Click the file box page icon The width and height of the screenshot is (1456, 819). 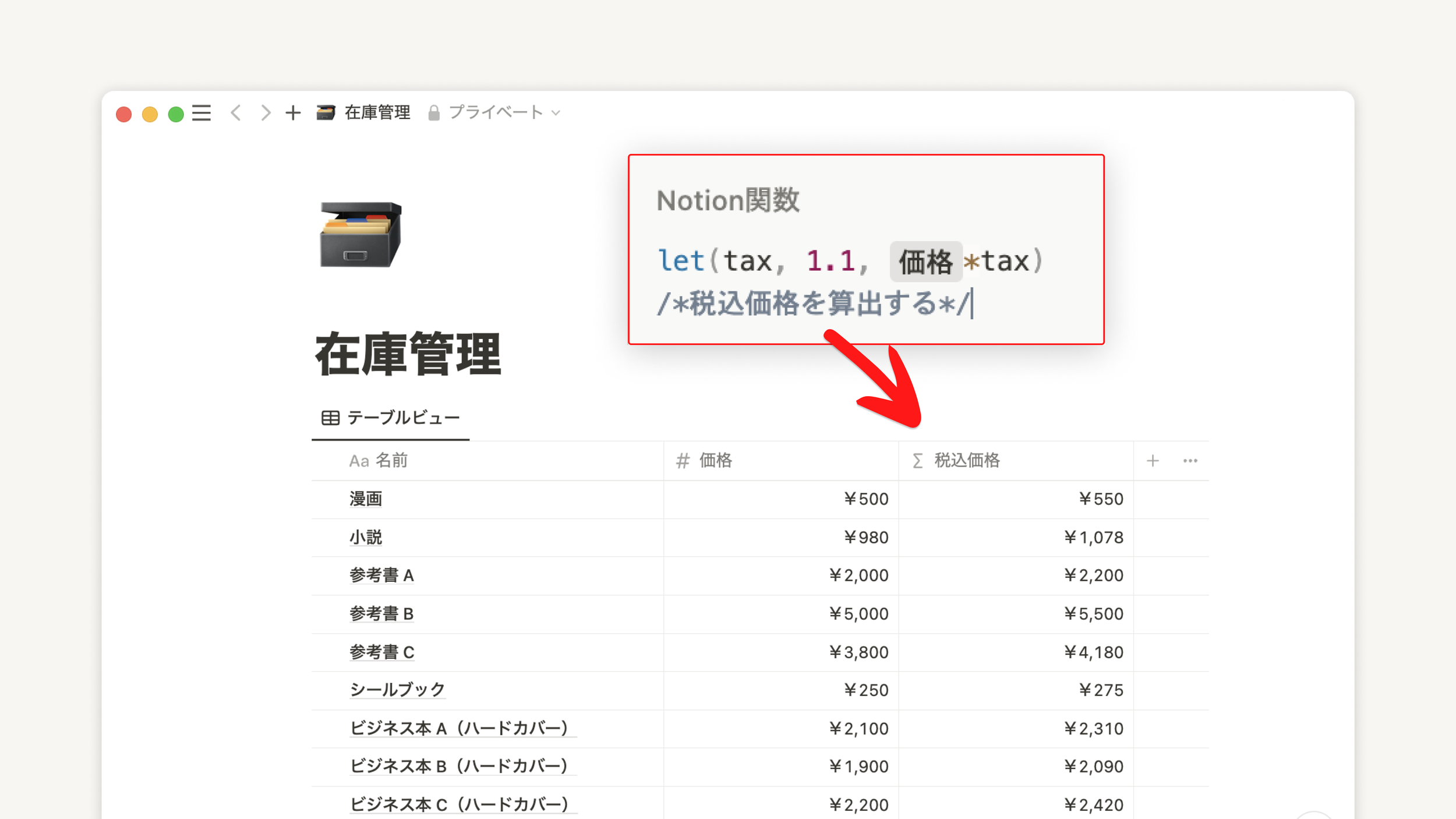361,234
